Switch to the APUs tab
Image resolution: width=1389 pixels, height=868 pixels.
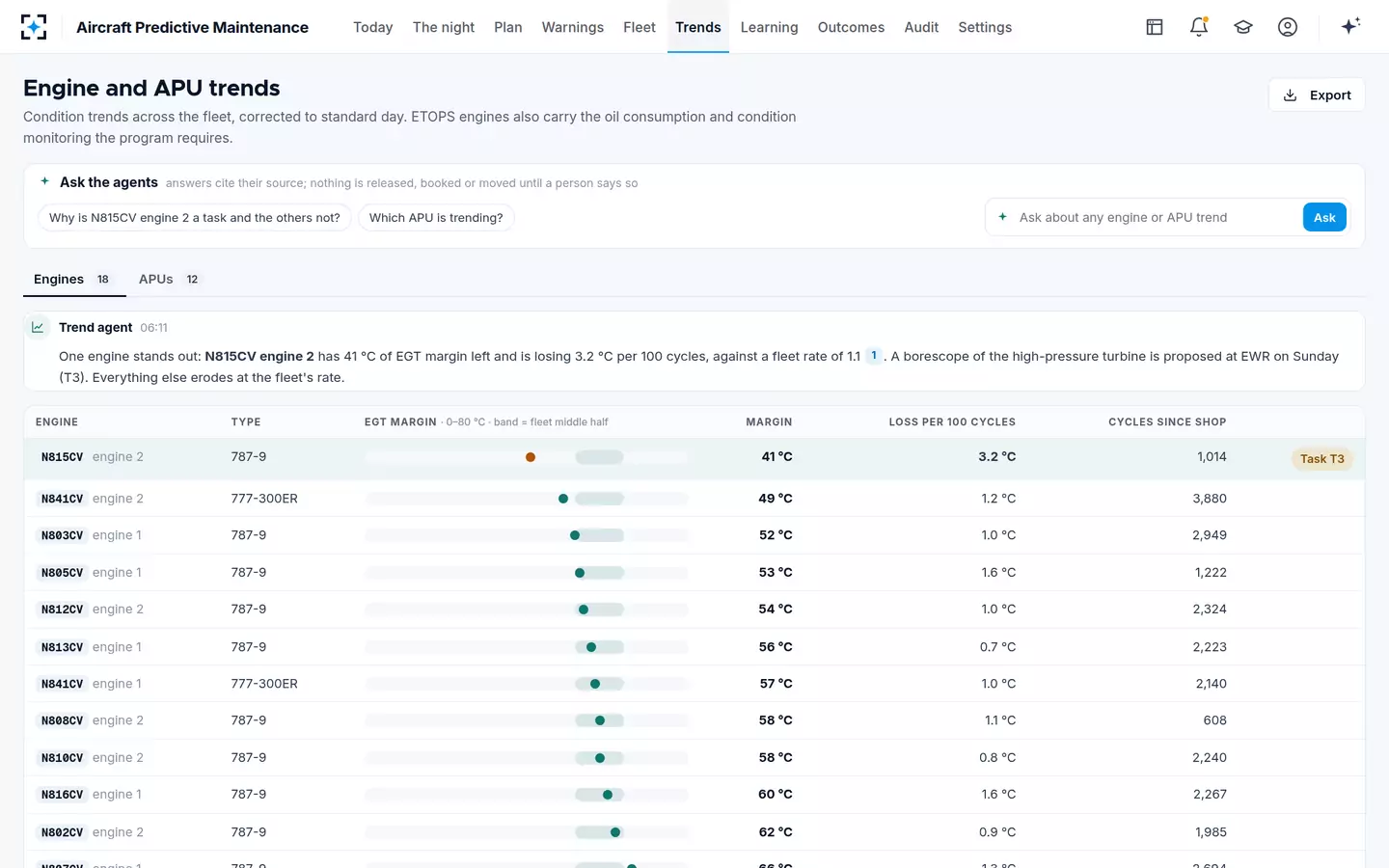point(170,279)
